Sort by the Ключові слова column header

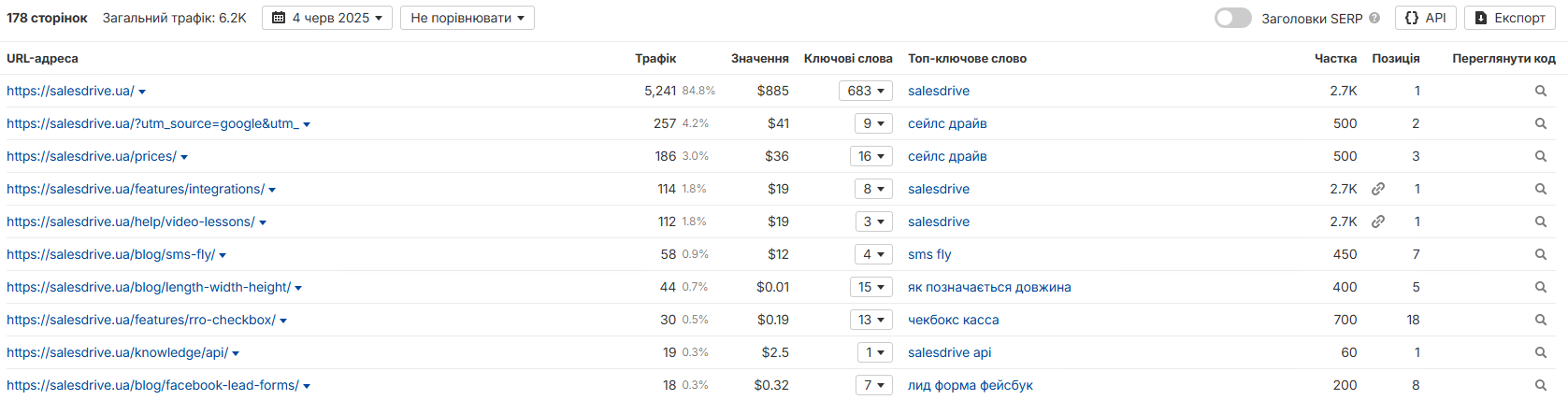(848, 58)
